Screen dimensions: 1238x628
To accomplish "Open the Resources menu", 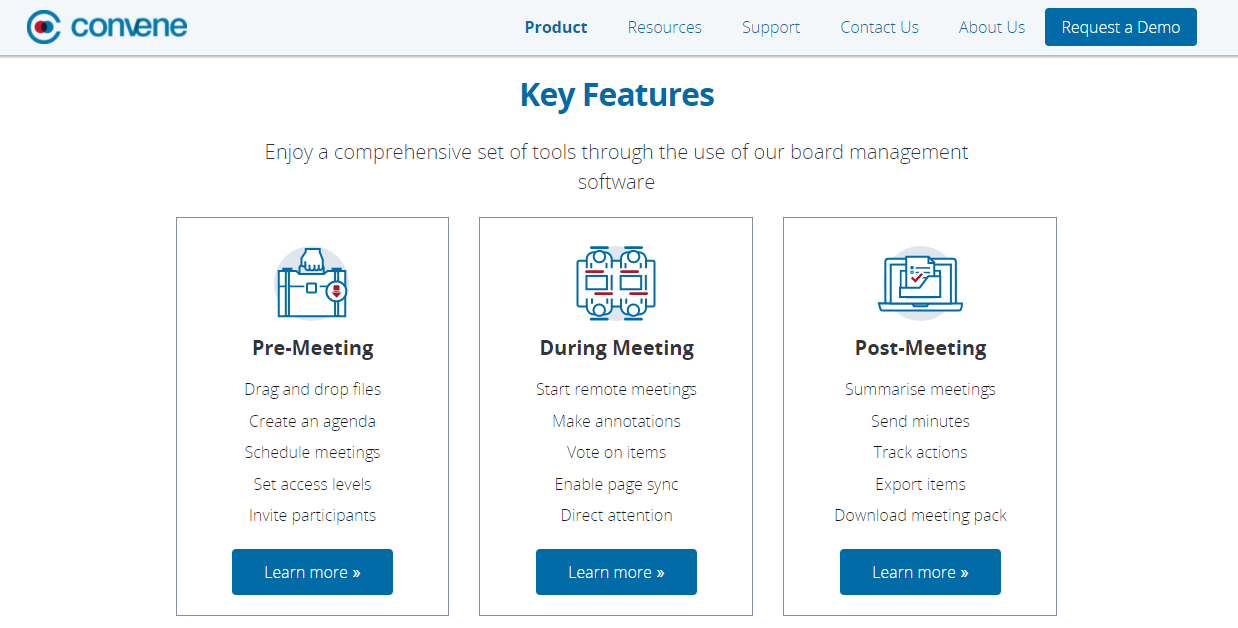I will point(665,27).
